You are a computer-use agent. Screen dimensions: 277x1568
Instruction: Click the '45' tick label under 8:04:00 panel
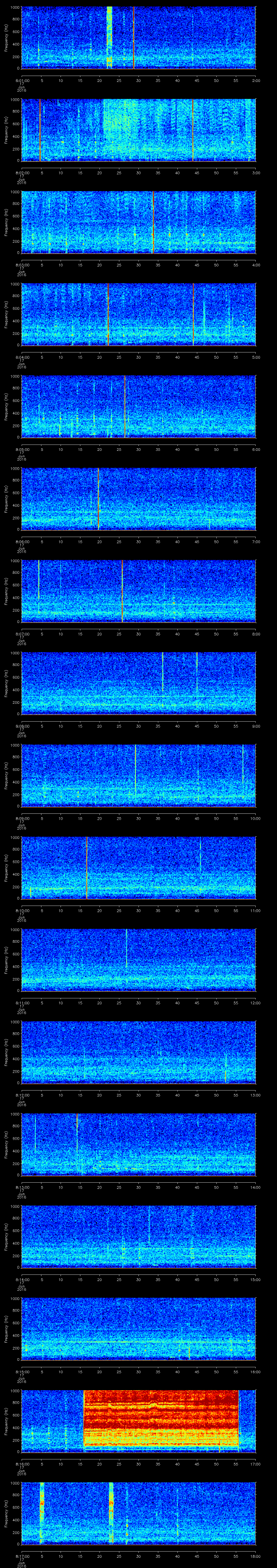pyautogui.click(x=197, y=357)
